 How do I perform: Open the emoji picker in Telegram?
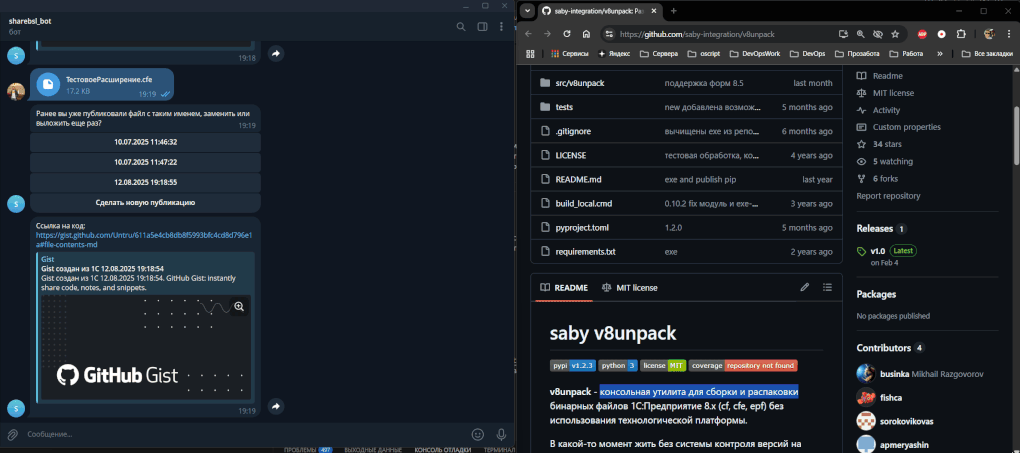tap(477, 434)
